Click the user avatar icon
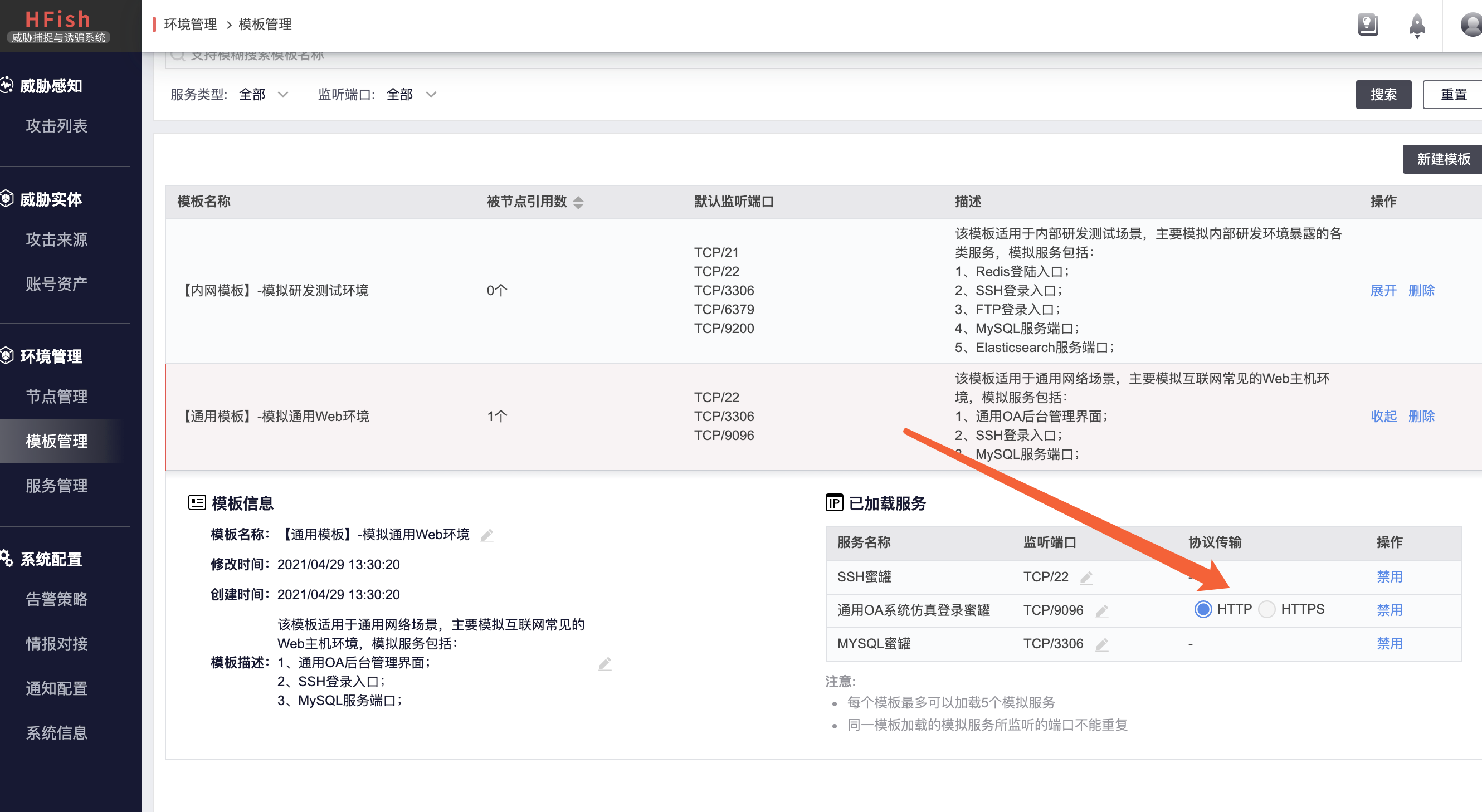1482x812 pixels. point(1471,25)
